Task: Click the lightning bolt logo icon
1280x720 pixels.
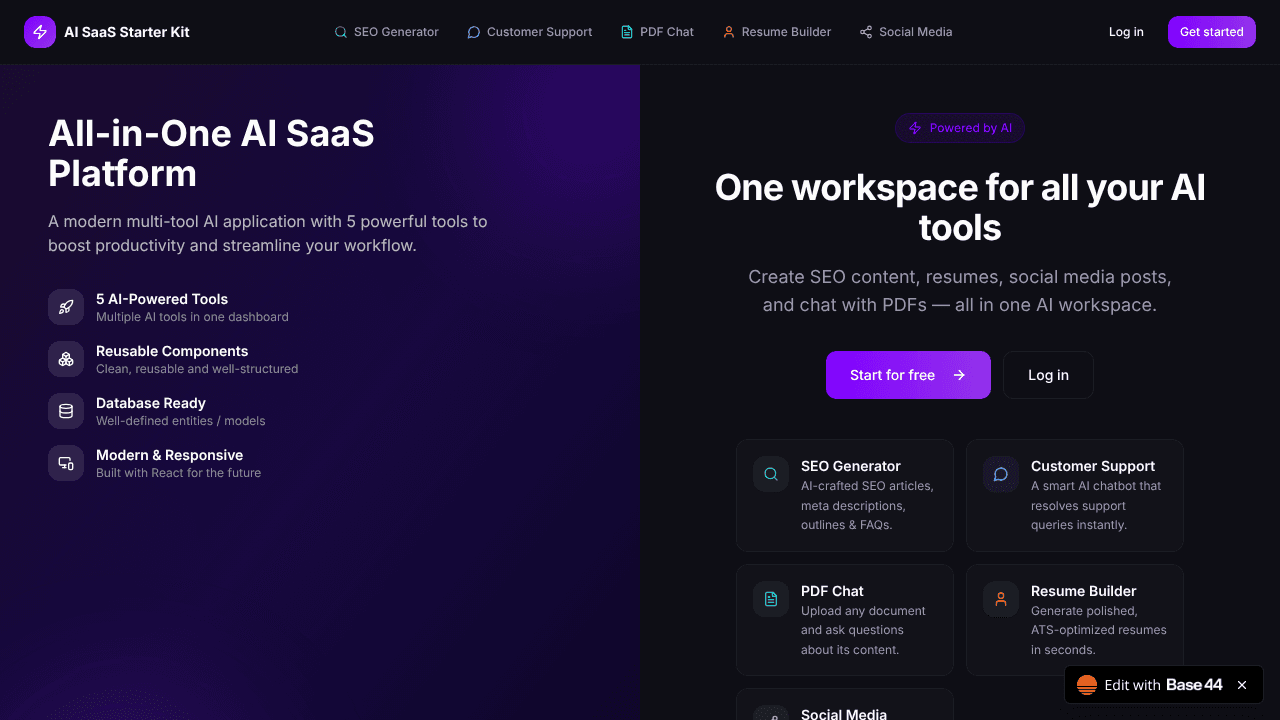Action: click(40, 32)
